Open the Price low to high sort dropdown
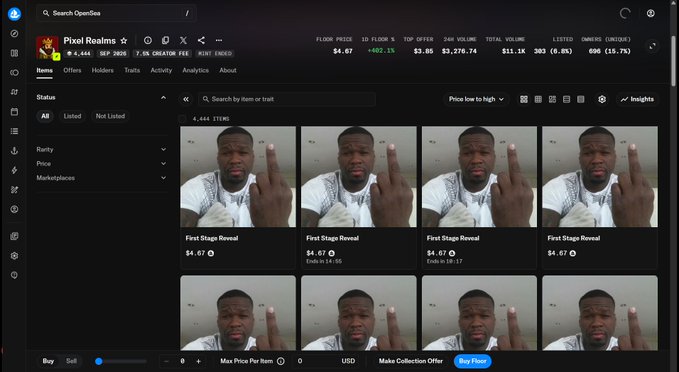679x372 pixels. coord(476,99)
